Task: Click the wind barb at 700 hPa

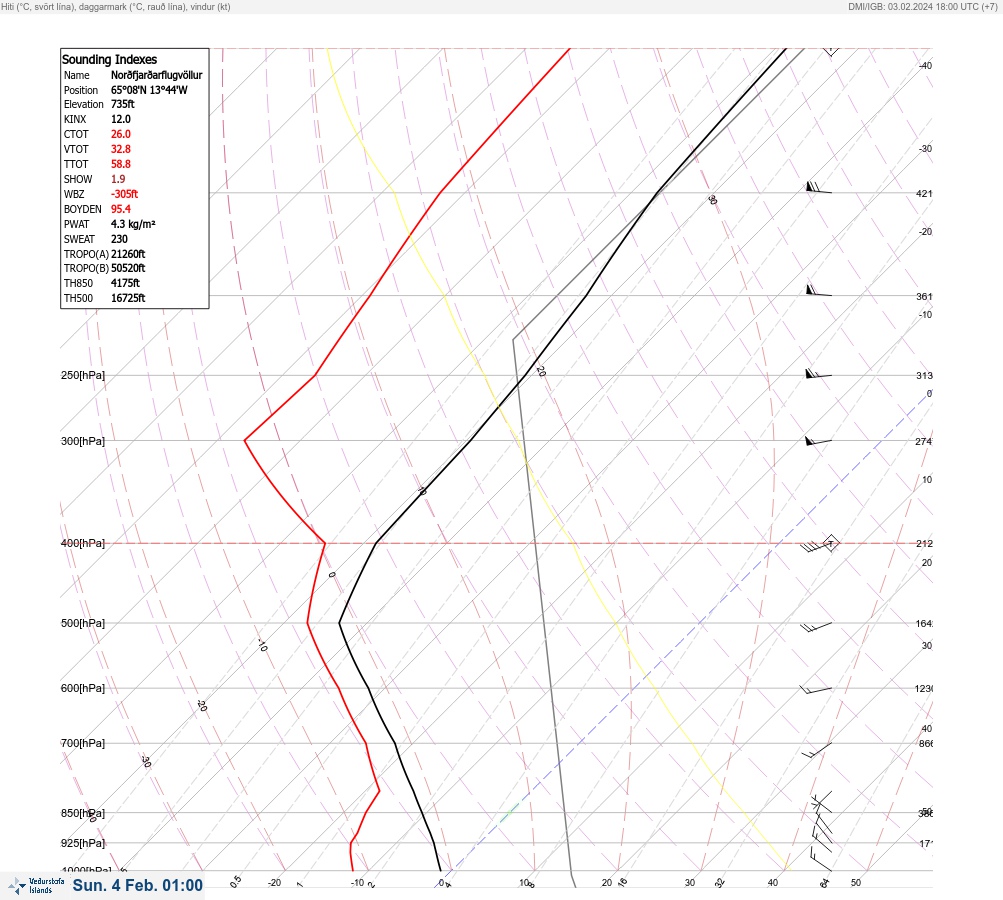Action: (817, 750)
